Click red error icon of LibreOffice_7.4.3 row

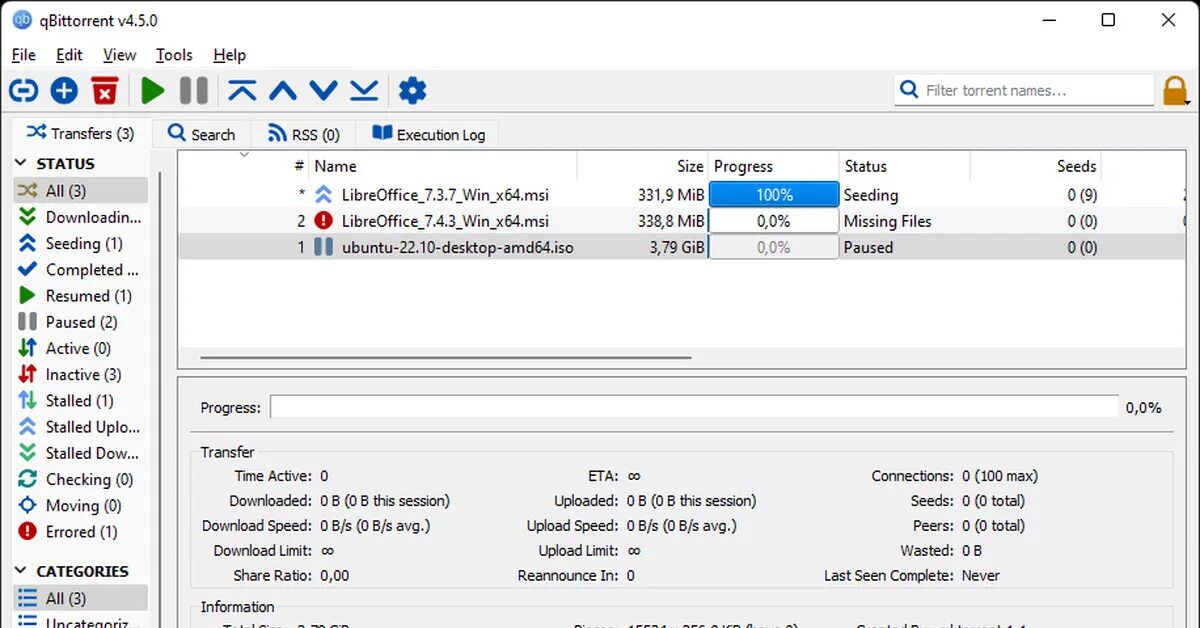point(323,221)
